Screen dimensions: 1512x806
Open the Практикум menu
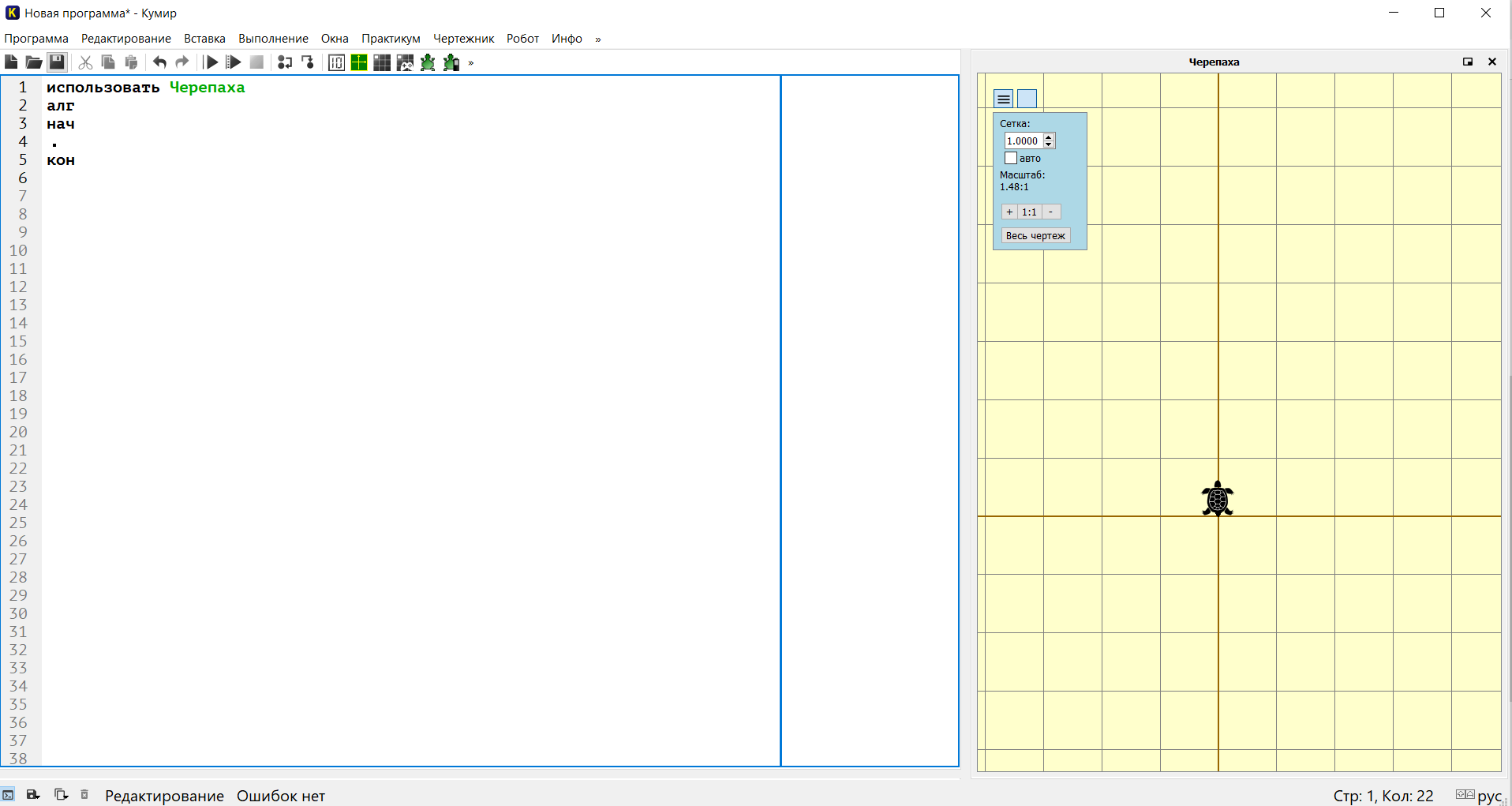pos(391,39)
